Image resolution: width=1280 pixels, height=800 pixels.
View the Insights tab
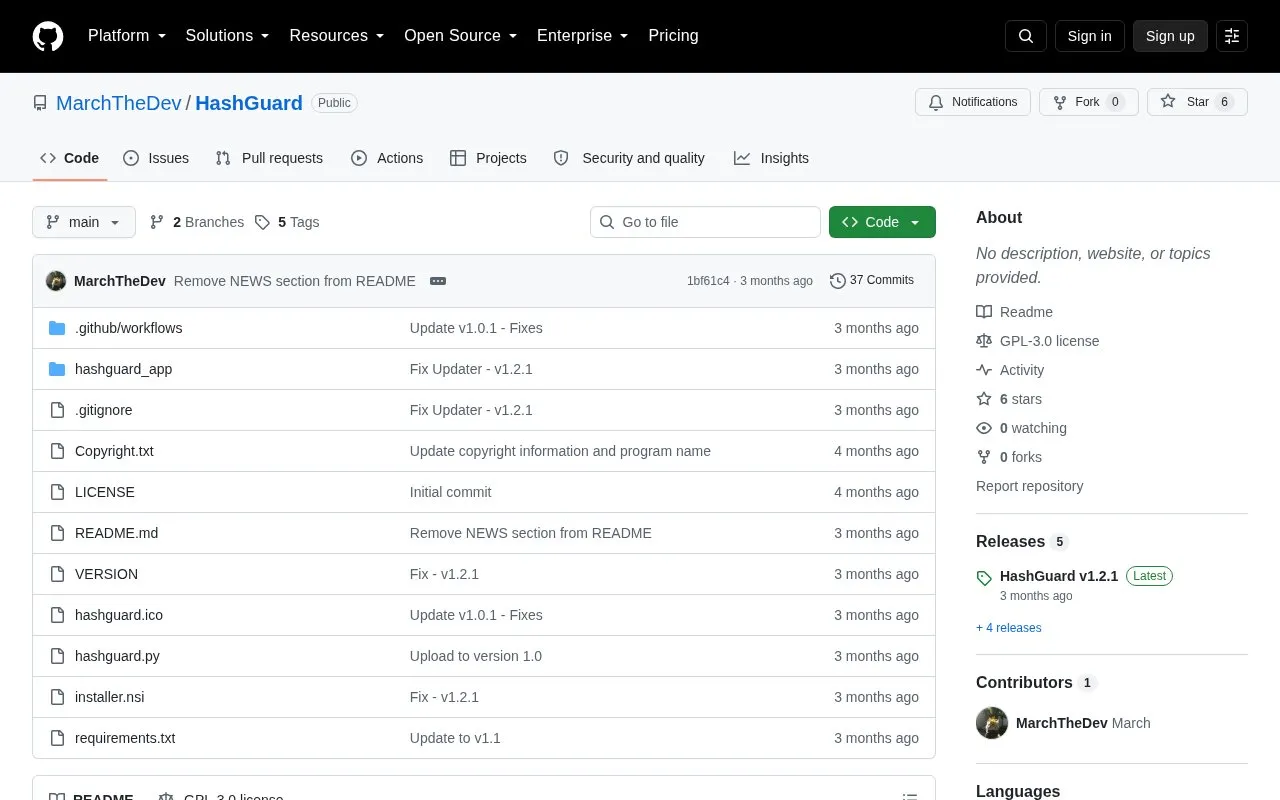(771, 158)
